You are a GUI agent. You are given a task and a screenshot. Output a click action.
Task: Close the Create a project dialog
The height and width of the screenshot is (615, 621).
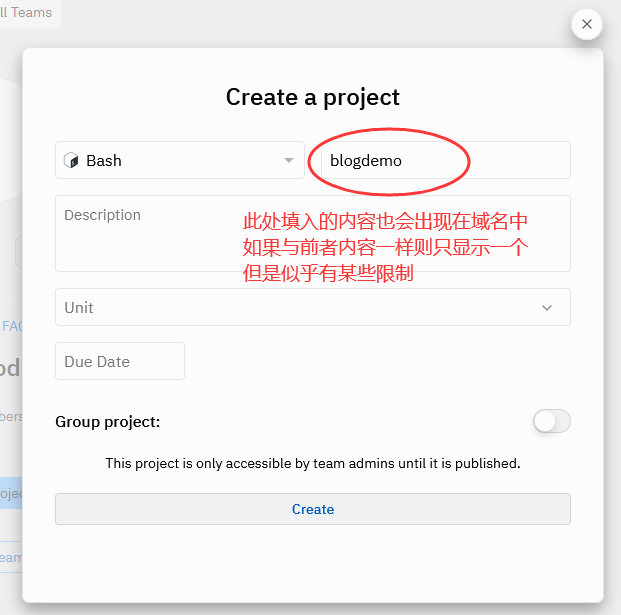587,24
